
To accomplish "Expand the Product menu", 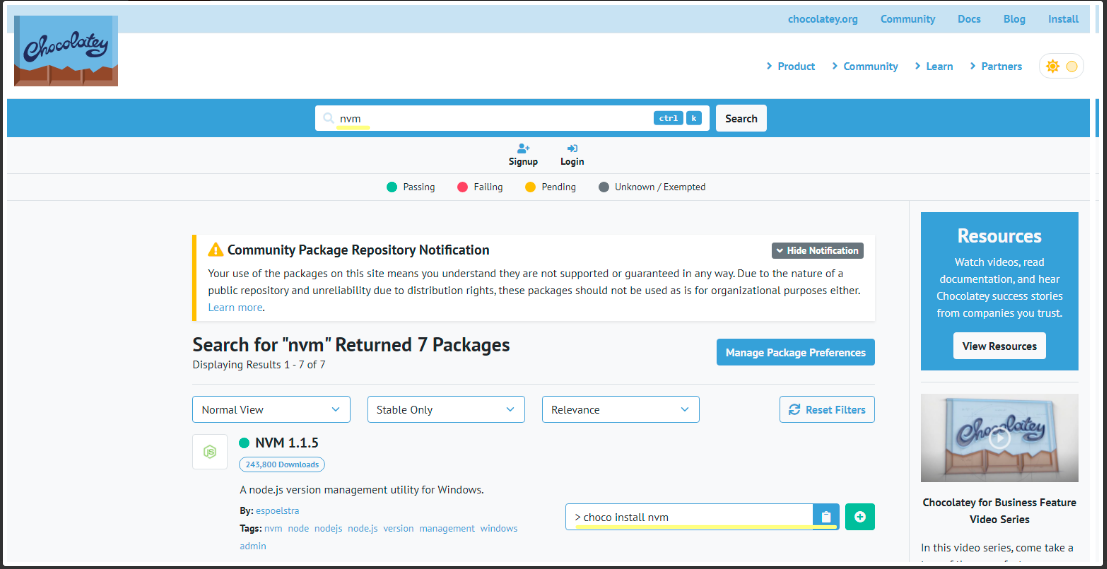I will coord(791,66).
